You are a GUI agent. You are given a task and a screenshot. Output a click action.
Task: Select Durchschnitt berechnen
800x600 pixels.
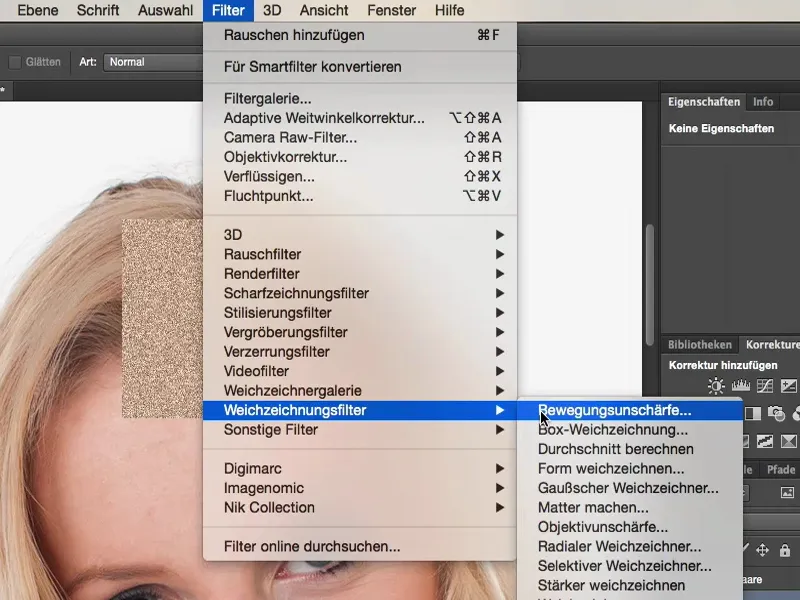(x=630, y=449)
